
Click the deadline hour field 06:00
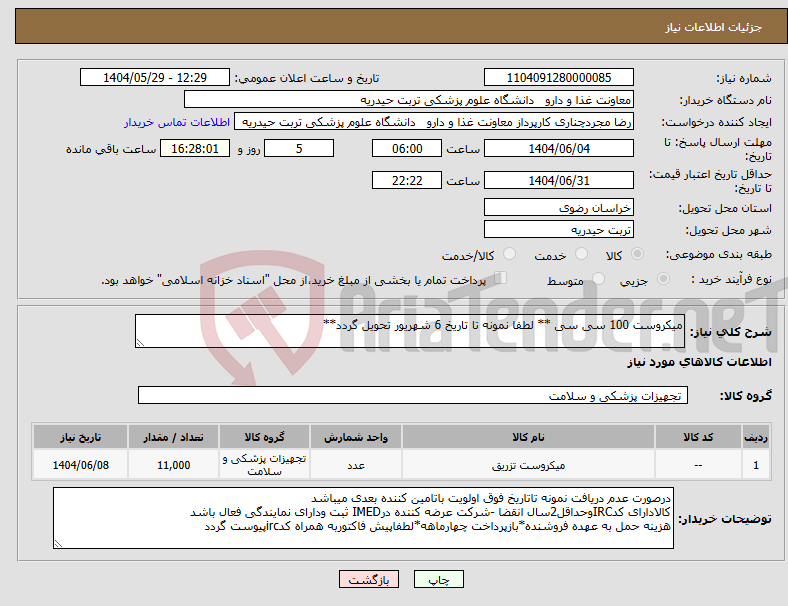[407, 148]
